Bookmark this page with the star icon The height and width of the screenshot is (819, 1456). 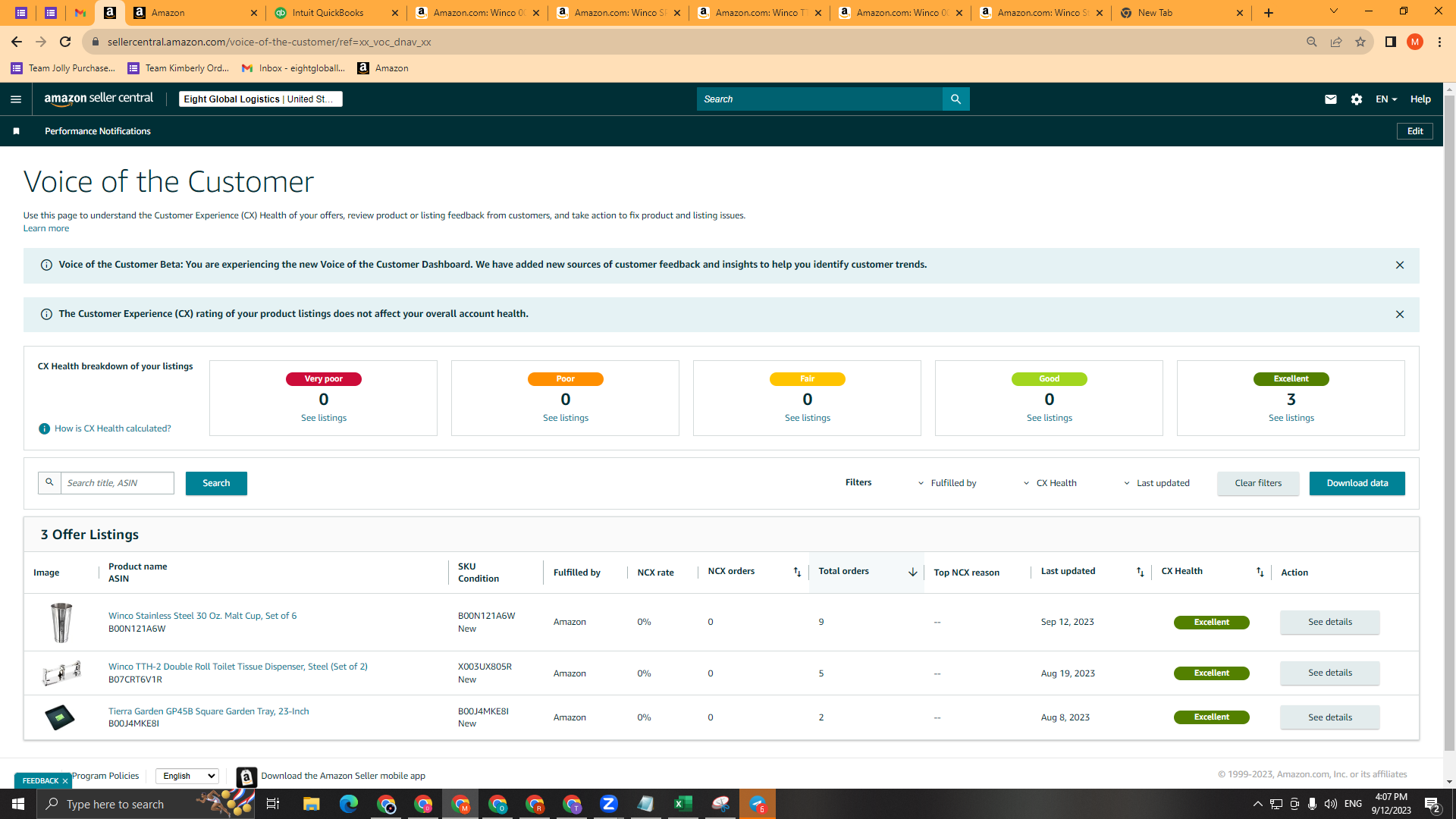(x=1360, y=42)
